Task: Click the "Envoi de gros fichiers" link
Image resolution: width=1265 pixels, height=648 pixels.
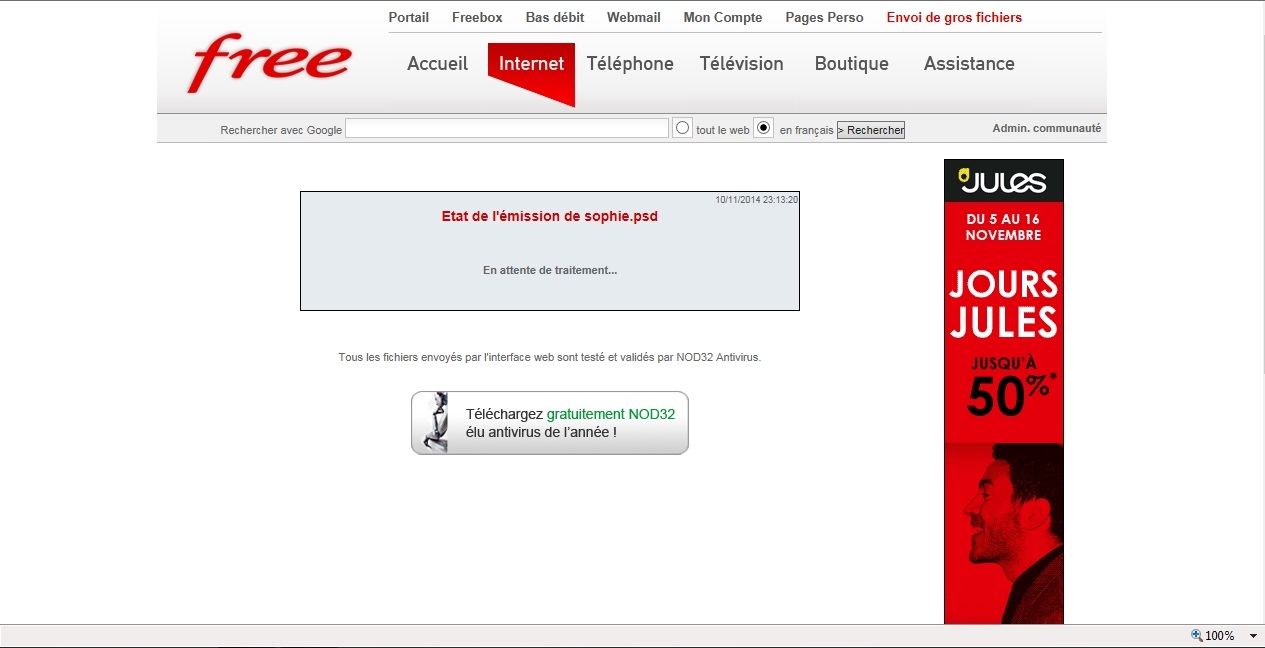Action: (x=954, y=18)
